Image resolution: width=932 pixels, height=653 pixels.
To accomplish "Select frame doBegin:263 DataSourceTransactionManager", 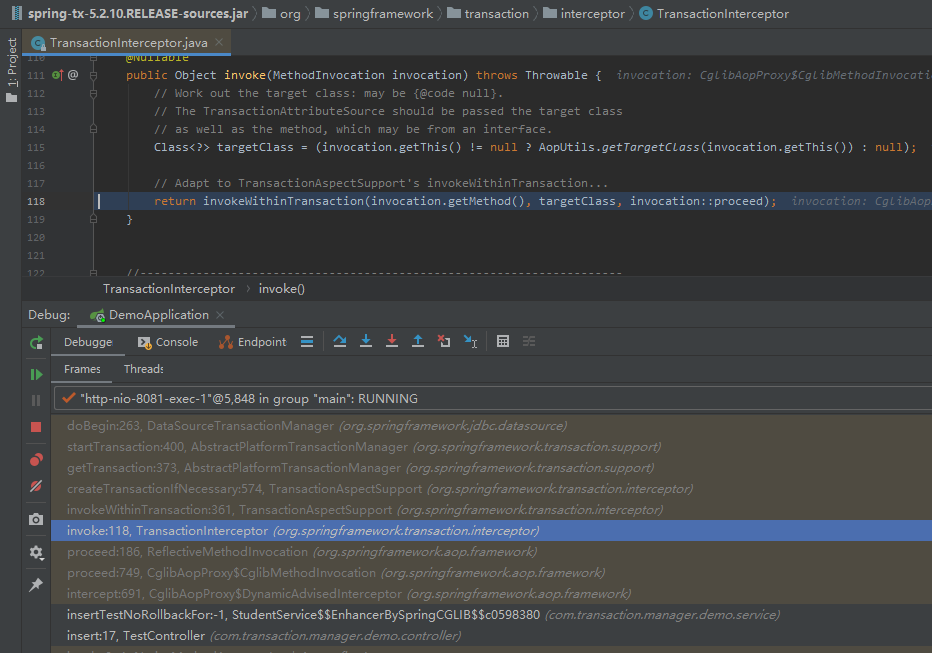I will [x=492, y=425].
